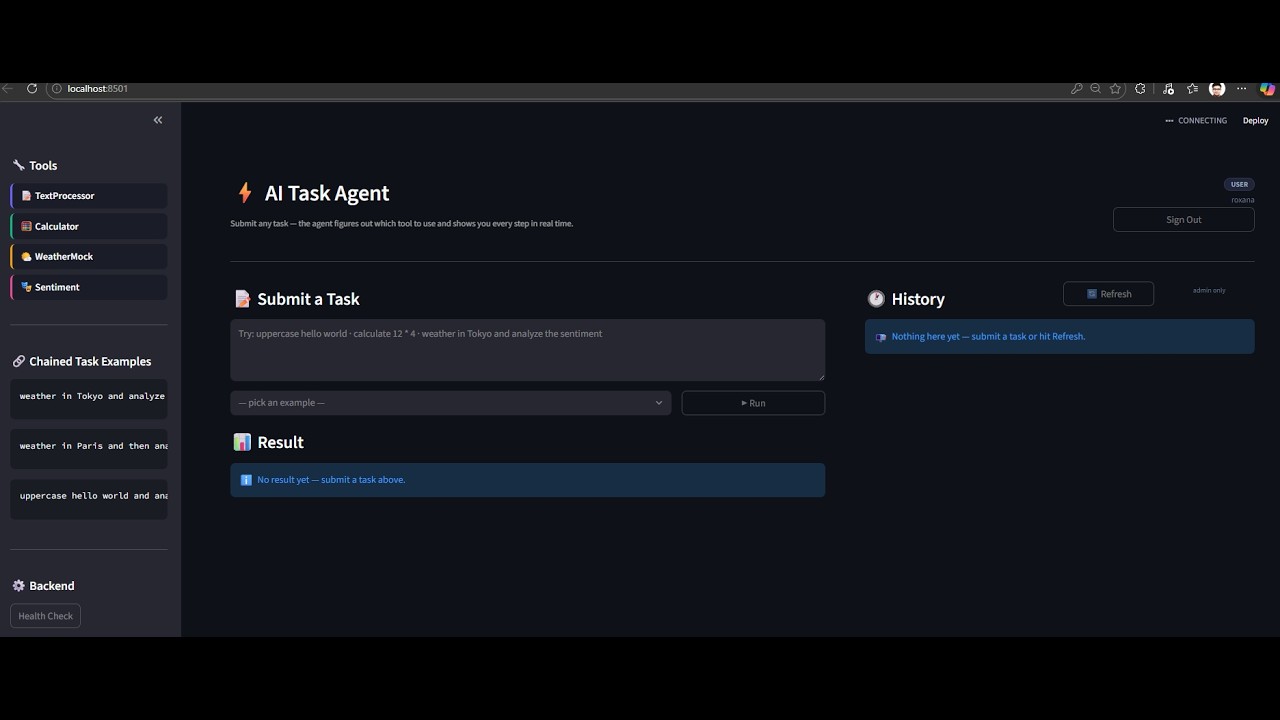This screenshot has width=1280, height=720.
Task: Click the Run button
Action: [753, 403]
